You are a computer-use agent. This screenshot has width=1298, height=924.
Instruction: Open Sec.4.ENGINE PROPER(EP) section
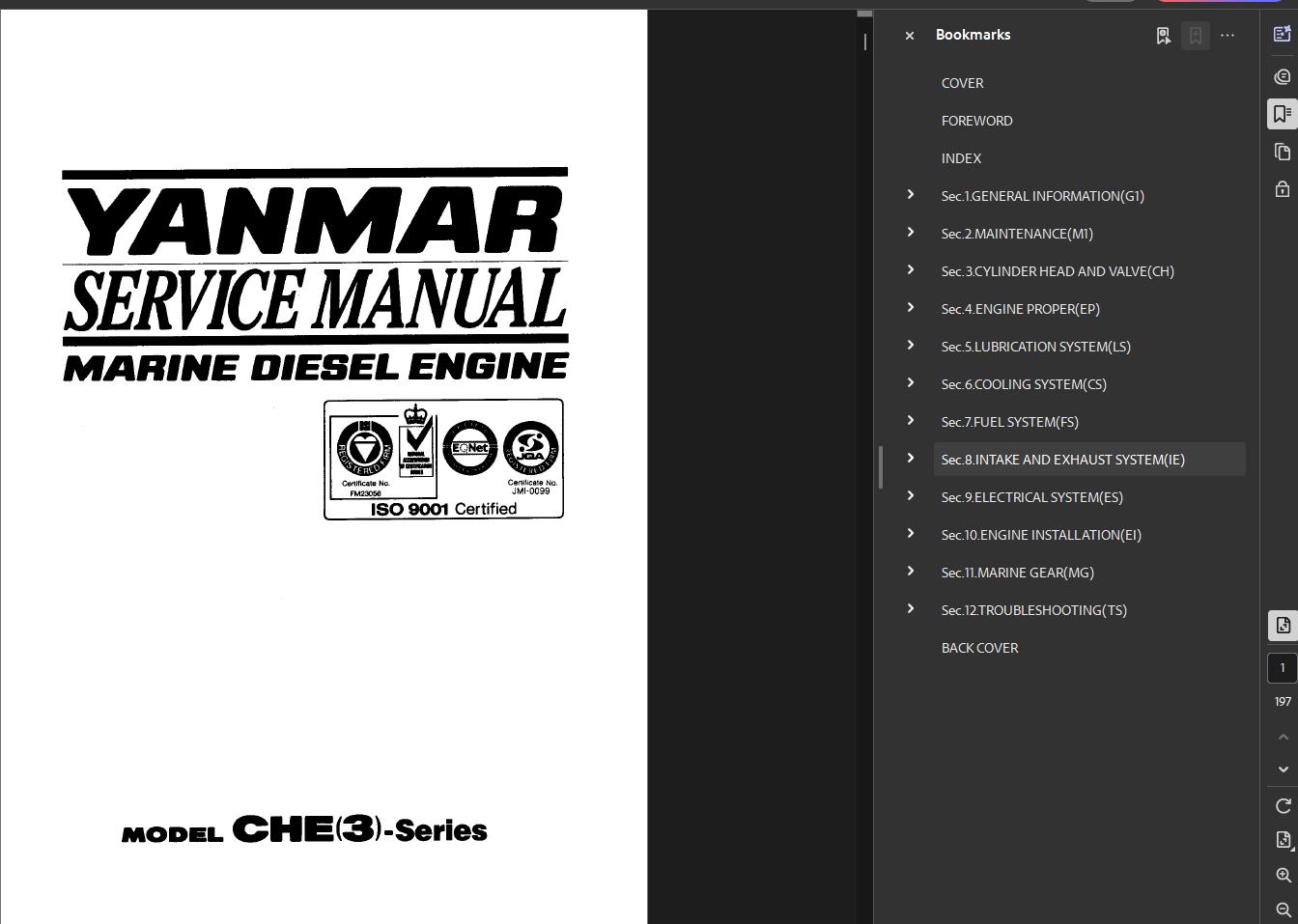1021,310
